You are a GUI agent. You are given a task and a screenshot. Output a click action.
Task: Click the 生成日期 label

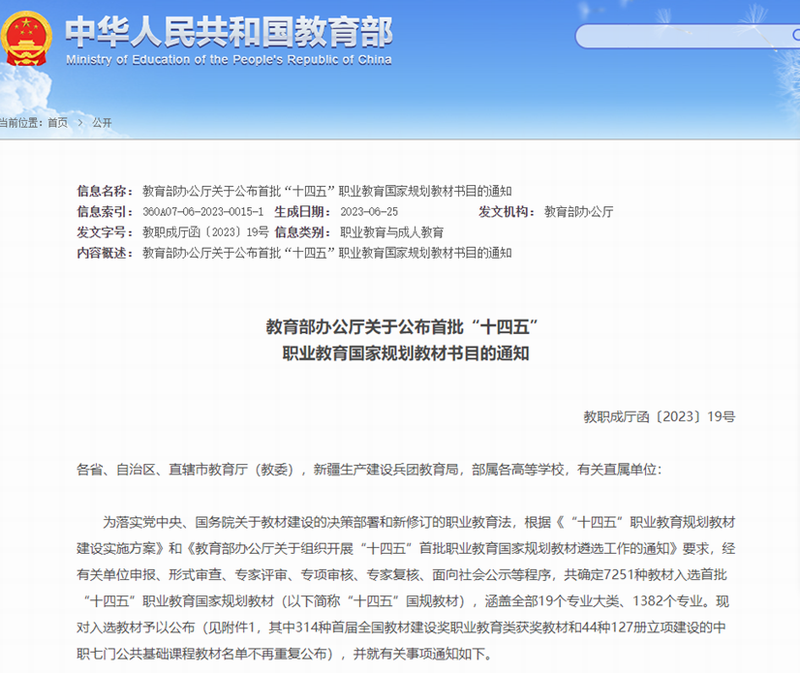point(303,212)
